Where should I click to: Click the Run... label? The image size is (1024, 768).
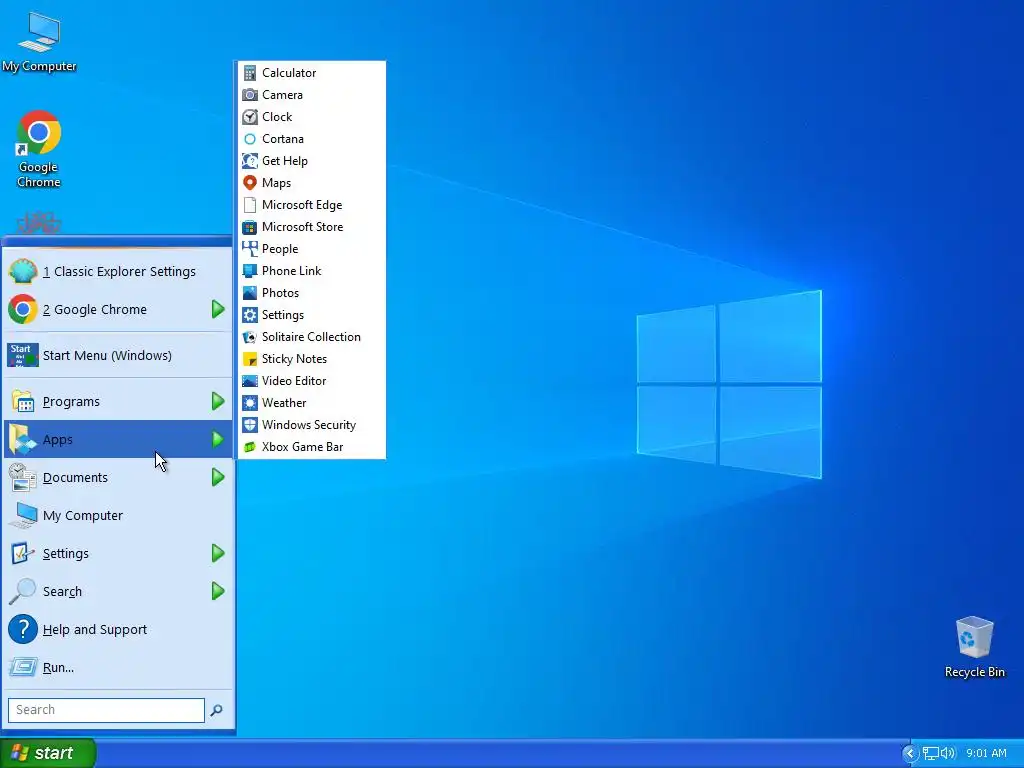coord(58,667)
